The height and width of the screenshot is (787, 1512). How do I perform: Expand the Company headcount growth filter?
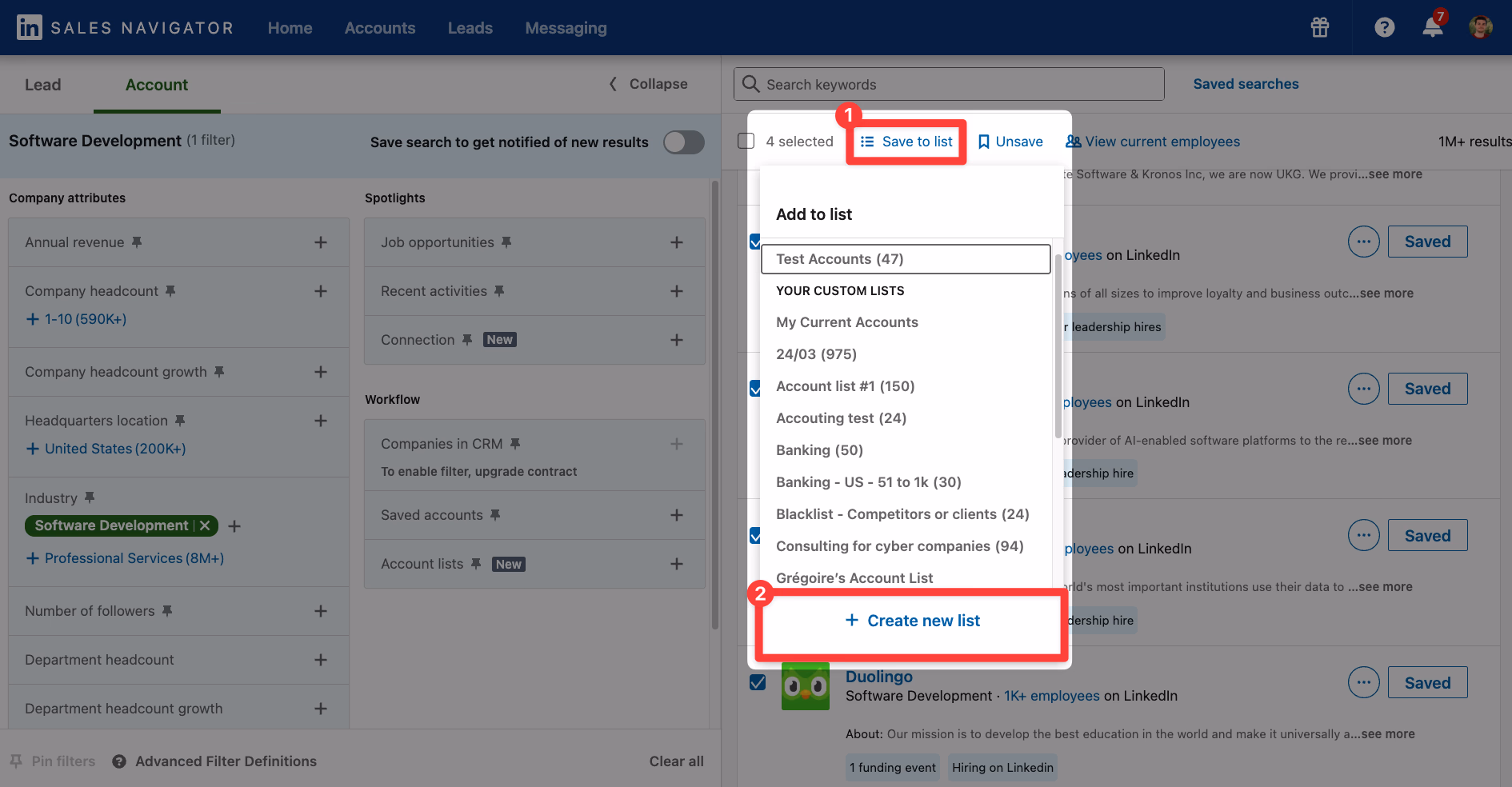click(x=321, y=372)
